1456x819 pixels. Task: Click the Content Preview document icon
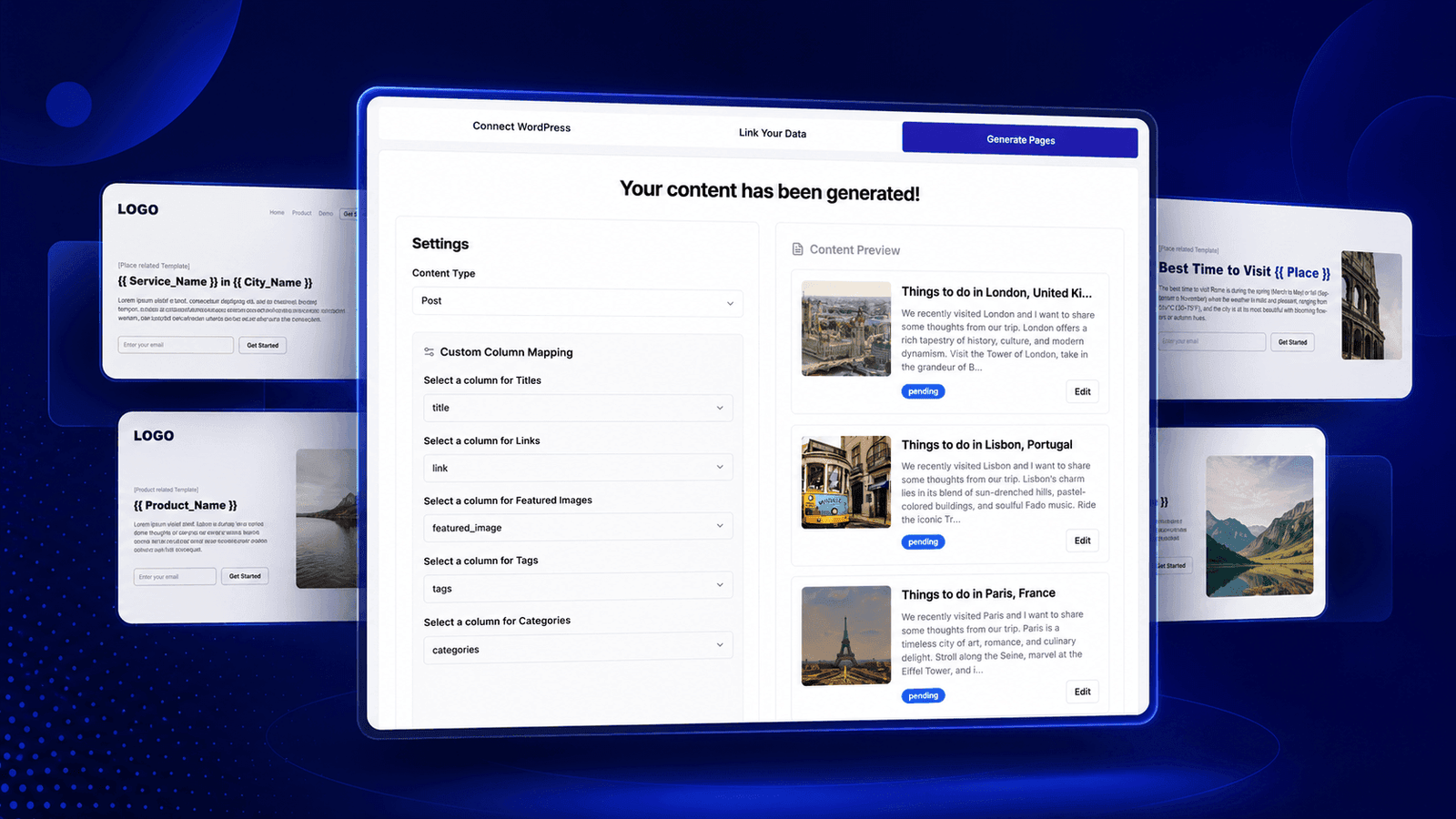[x=798, y=248]
